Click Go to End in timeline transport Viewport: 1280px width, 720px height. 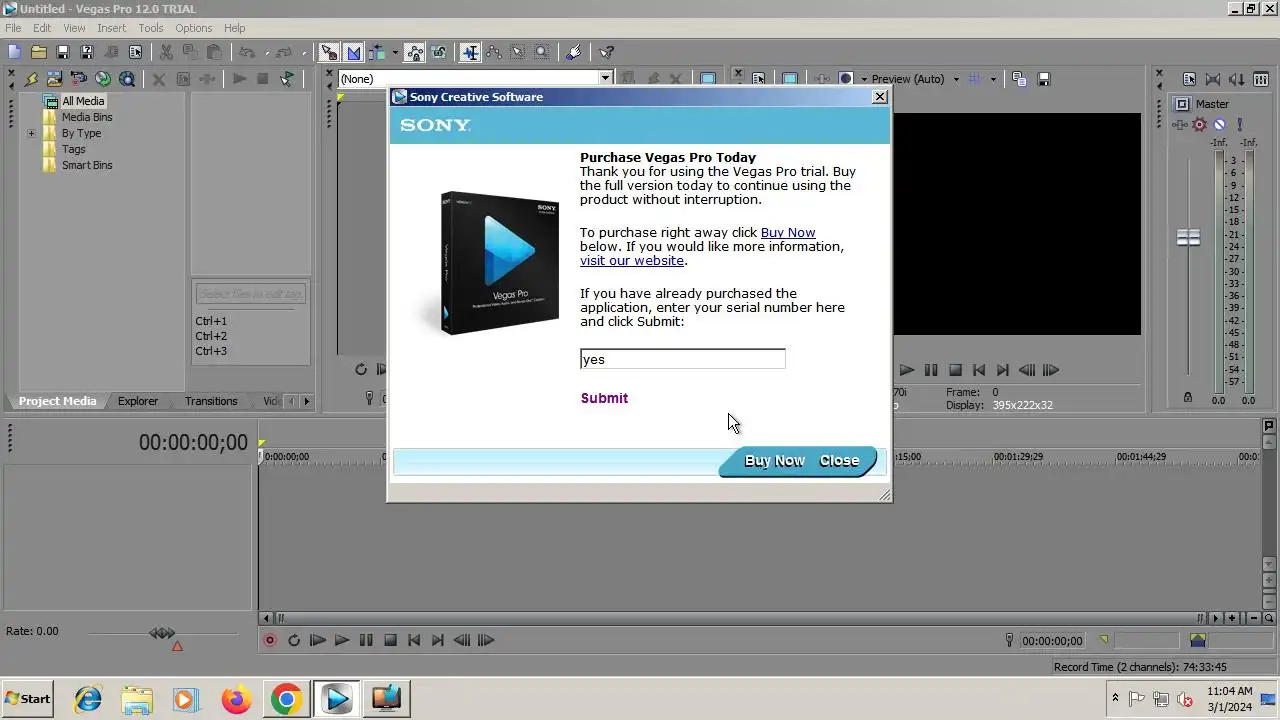pos(438,640)
